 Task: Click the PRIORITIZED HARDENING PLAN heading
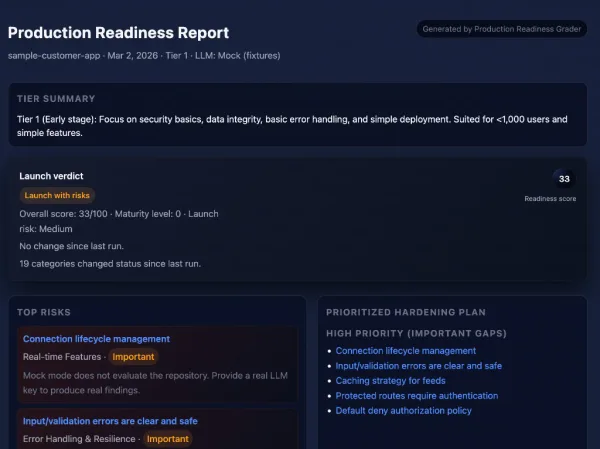(x=406, y=312)
